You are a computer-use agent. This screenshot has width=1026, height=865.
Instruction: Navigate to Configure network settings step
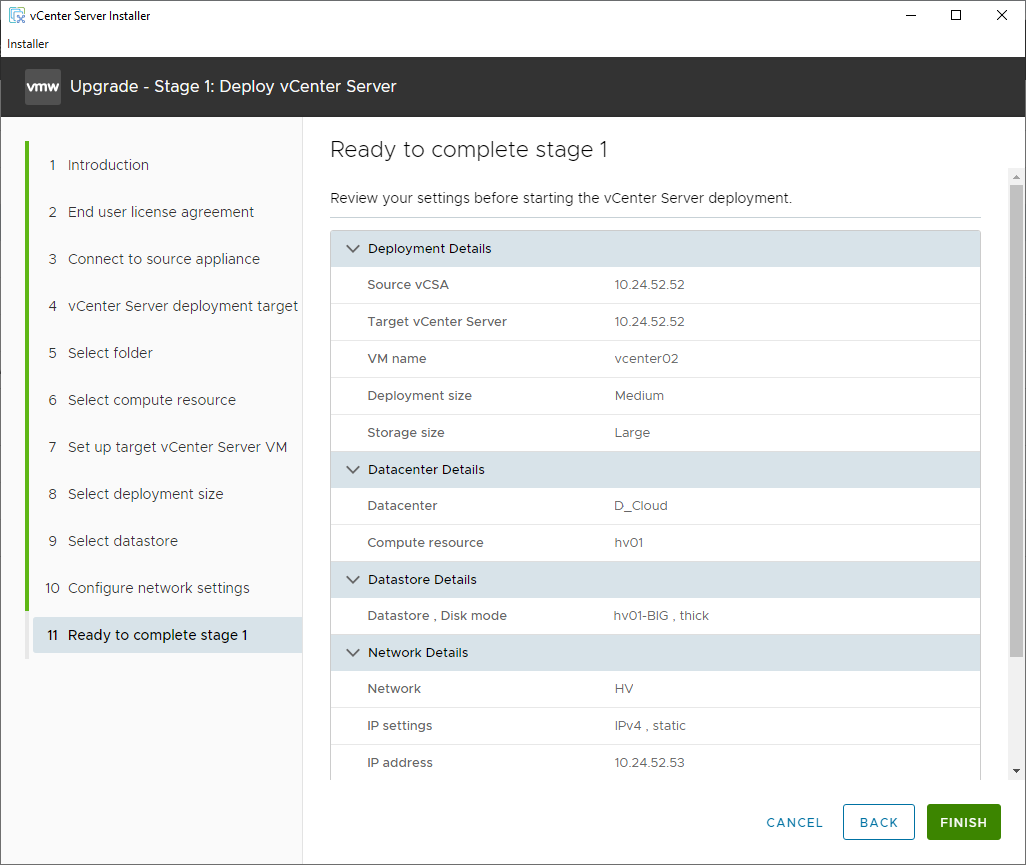click(x=158, y=588)
